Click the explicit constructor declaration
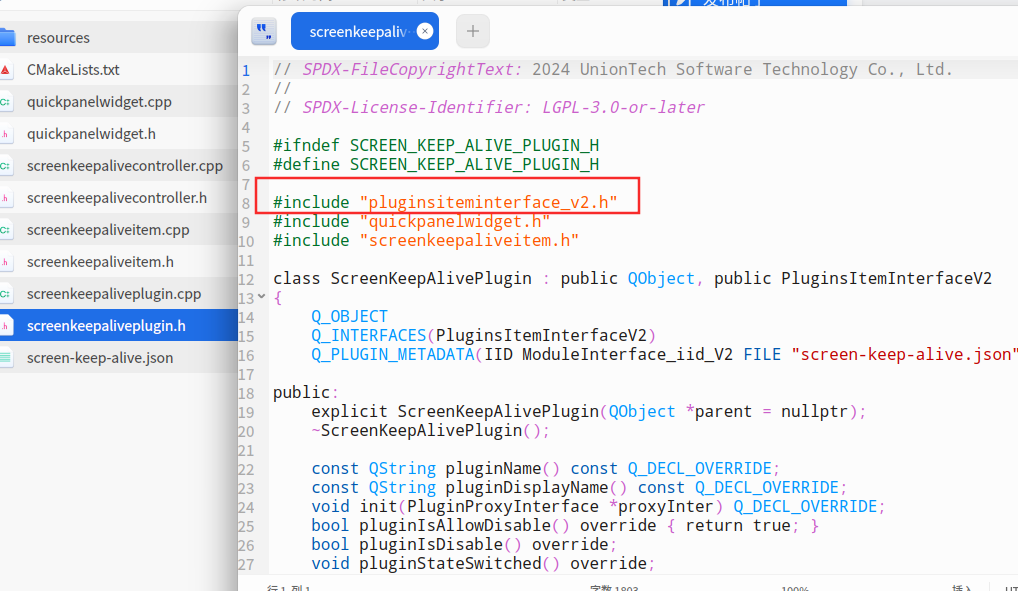1018x591 pixels. (588, 412)
